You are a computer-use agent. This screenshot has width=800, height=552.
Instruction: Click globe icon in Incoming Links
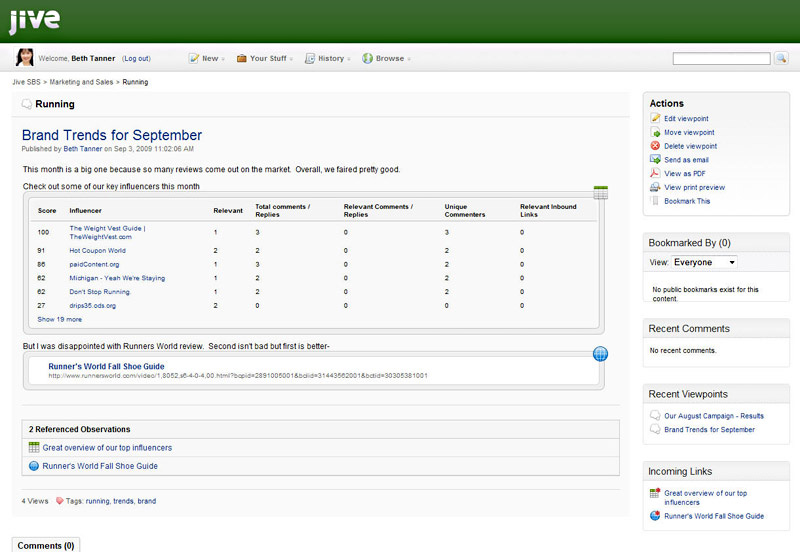click(655, 515)
